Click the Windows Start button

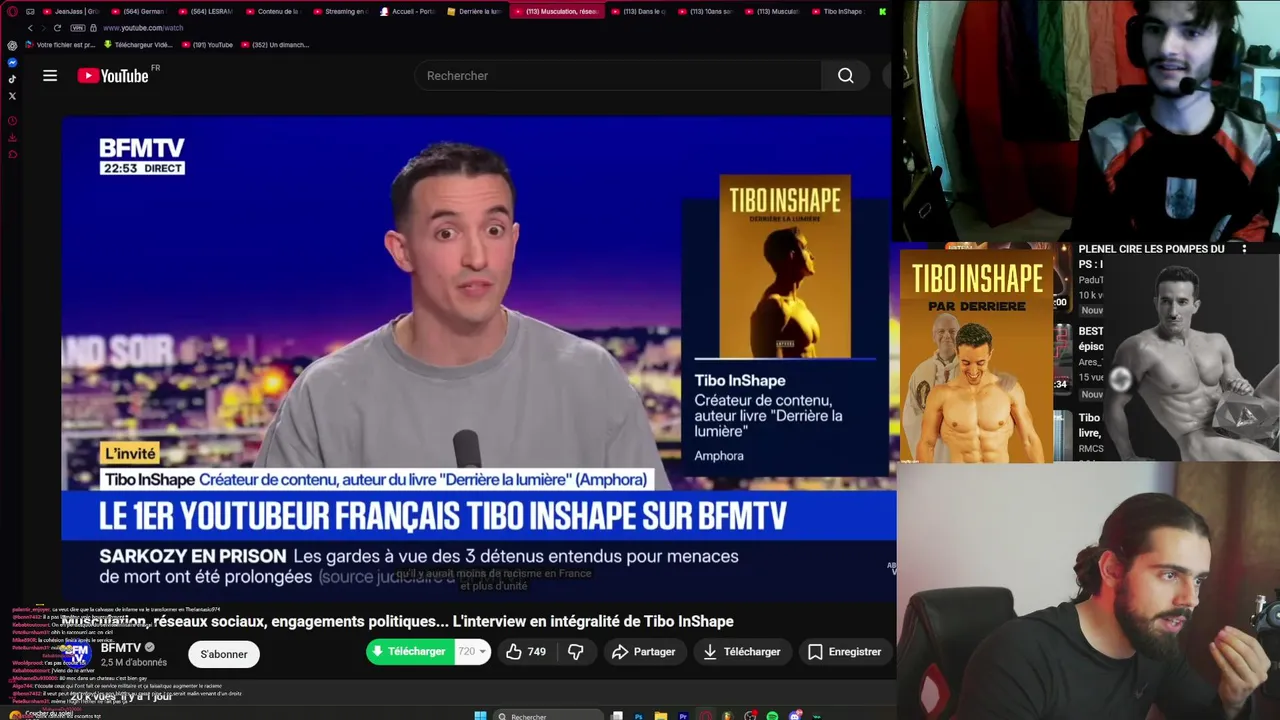point(480,716)
